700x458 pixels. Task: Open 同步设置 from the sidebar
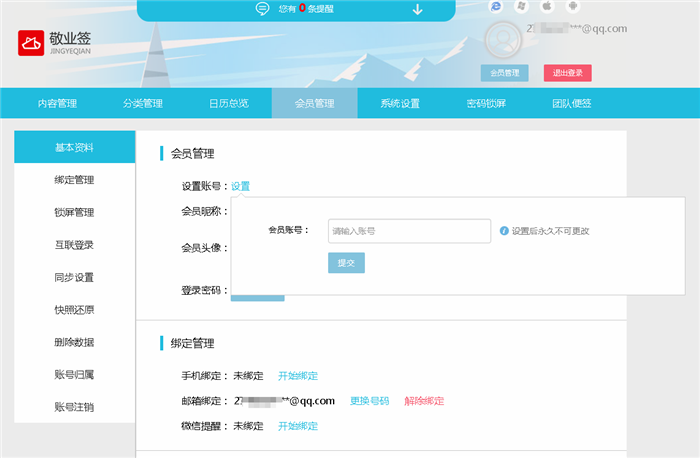tap(74, 278)
